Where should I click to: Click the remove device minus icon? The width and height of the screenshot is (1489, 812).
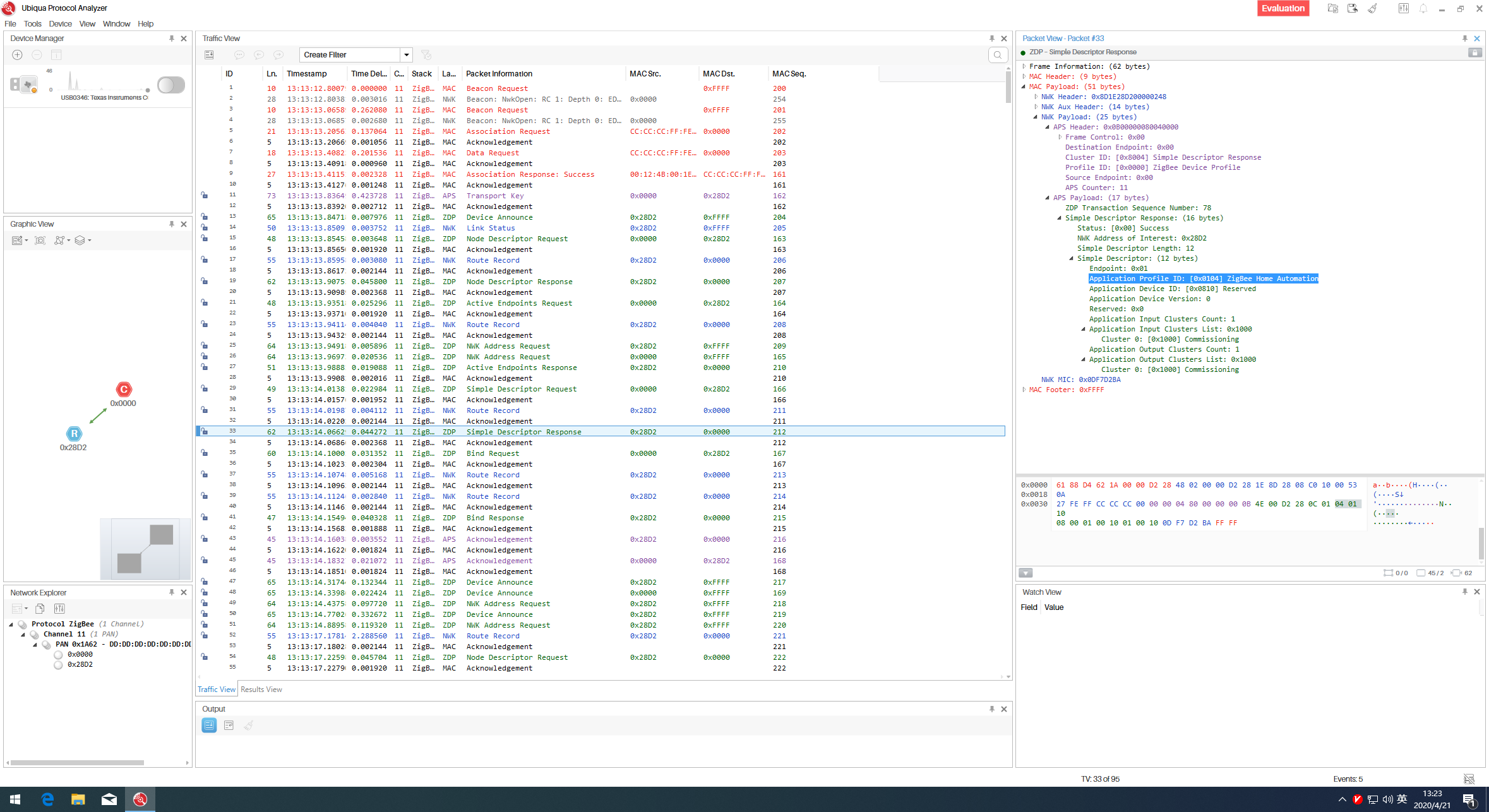(37, 55)
